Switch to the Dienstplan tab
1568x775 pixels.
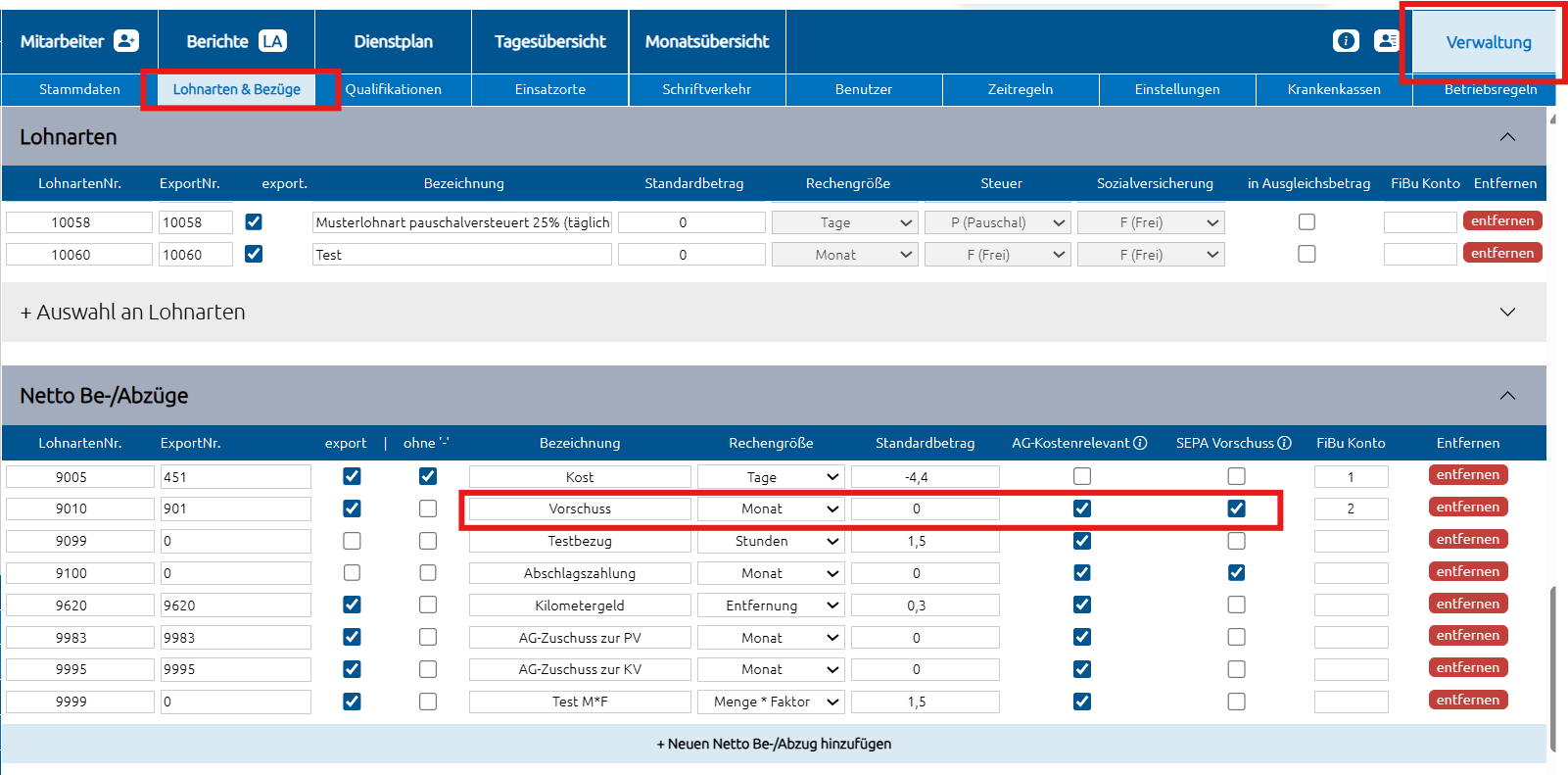coord(393,41)
